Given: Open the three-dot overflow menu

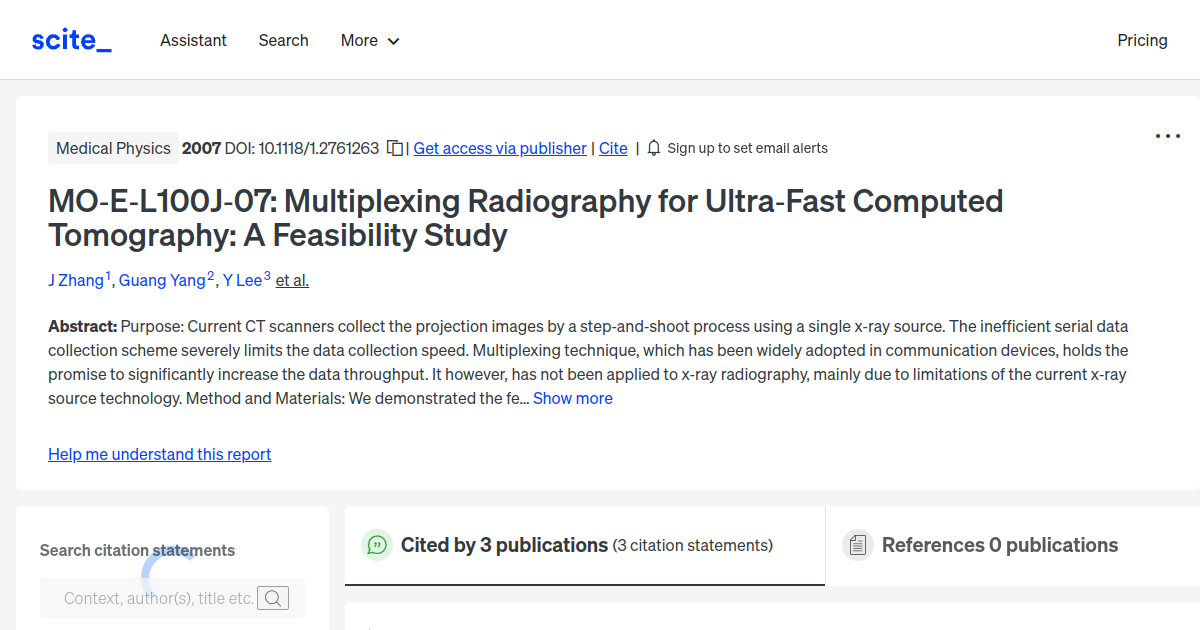Looking at the screenshot, I should [1167, 135].
